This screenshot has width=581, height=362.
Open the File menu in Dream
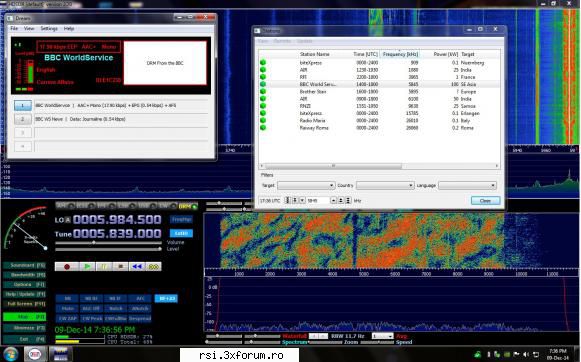pos(14,29)
